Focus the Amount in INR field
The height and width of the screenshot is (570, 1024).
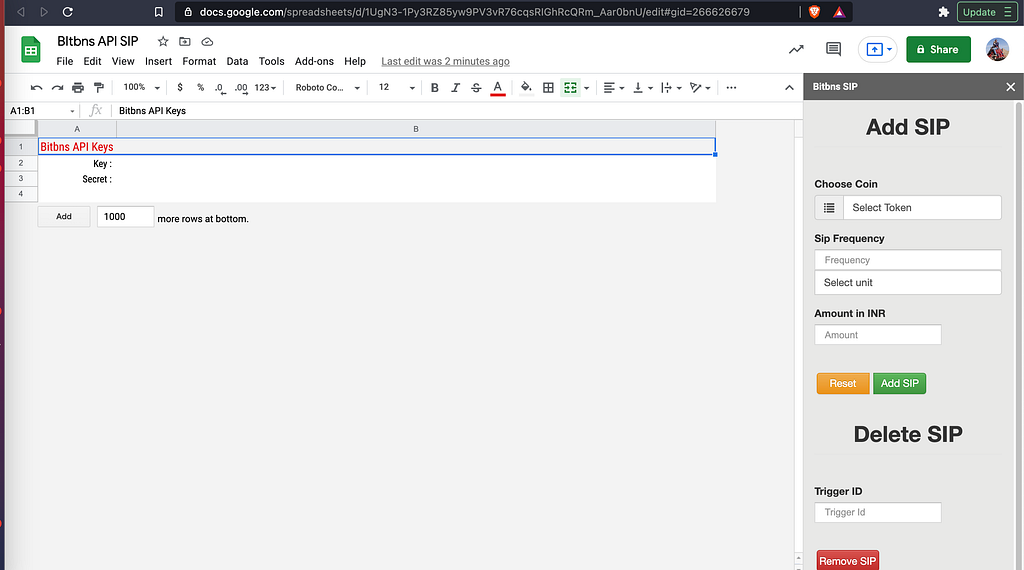(x=878, y=335)
